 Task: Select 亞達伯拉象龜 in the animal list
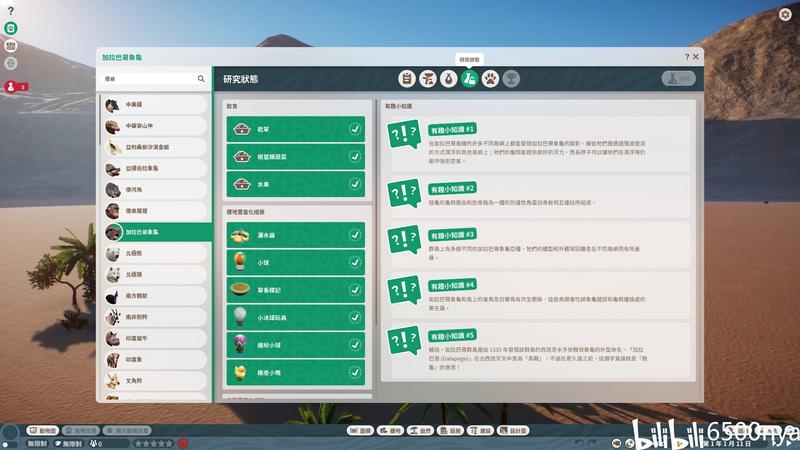pos(156,168)
